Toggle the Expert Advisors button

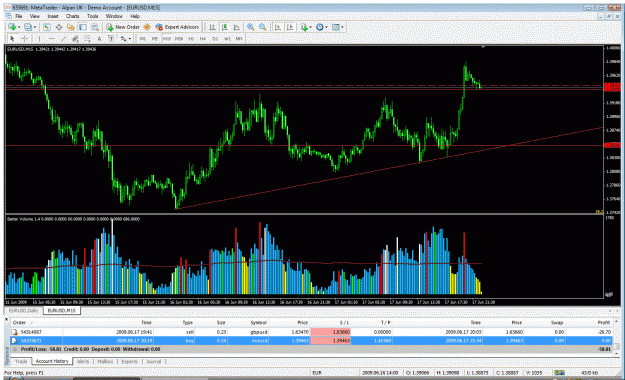point(177,27)
